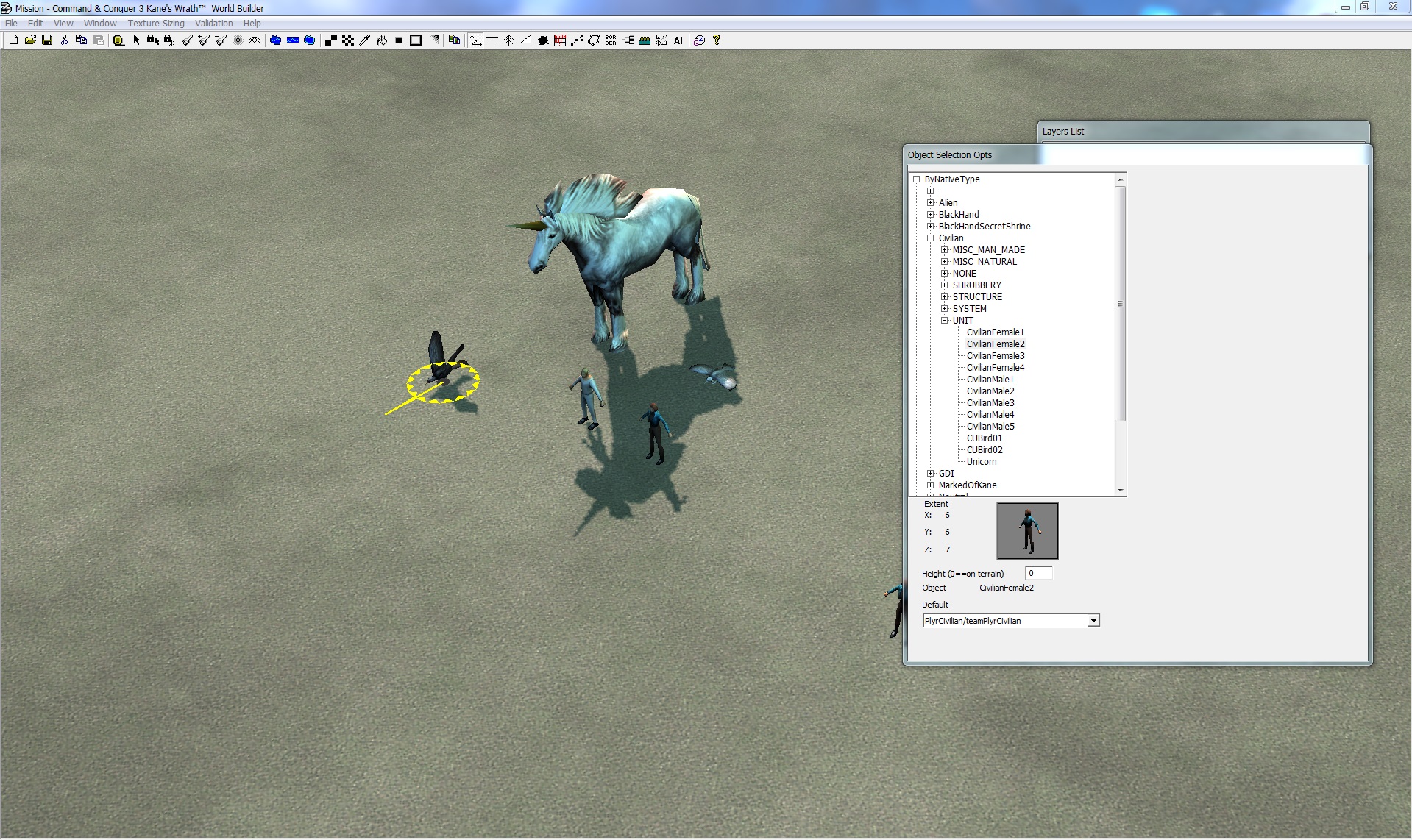This screenshot has width=1412, height=840.
Task: Select the brush with plus sign tool
Action: point(204,40)
